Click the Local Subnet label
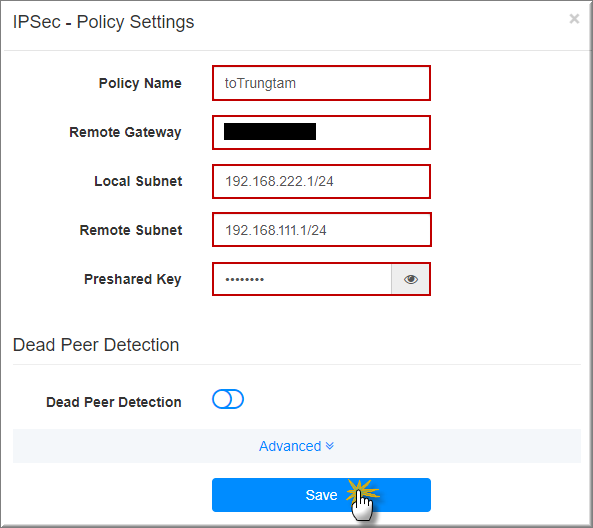This screenshot has height=528, width=593. pos(138,181)
